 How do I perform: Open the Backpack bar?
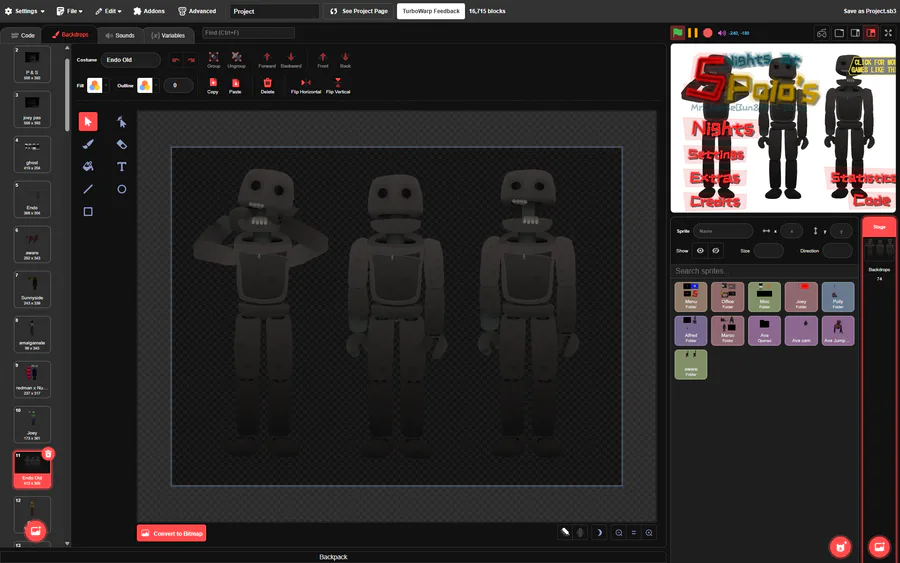(x=333, y=557)
